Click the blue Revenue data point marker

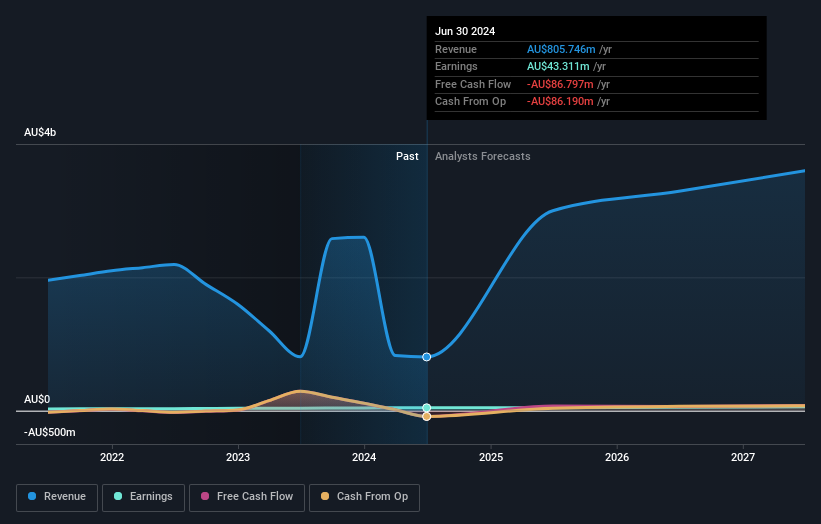click(x=427, y=357)
